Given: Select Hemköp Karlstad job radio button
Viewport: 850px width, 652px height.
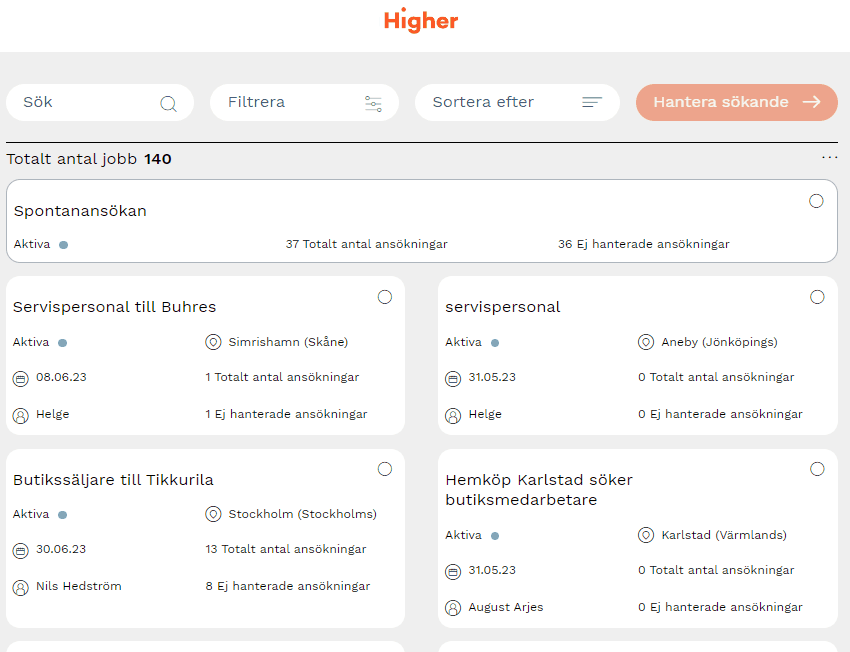Looking at the screenshot, I should click(817, 469).
